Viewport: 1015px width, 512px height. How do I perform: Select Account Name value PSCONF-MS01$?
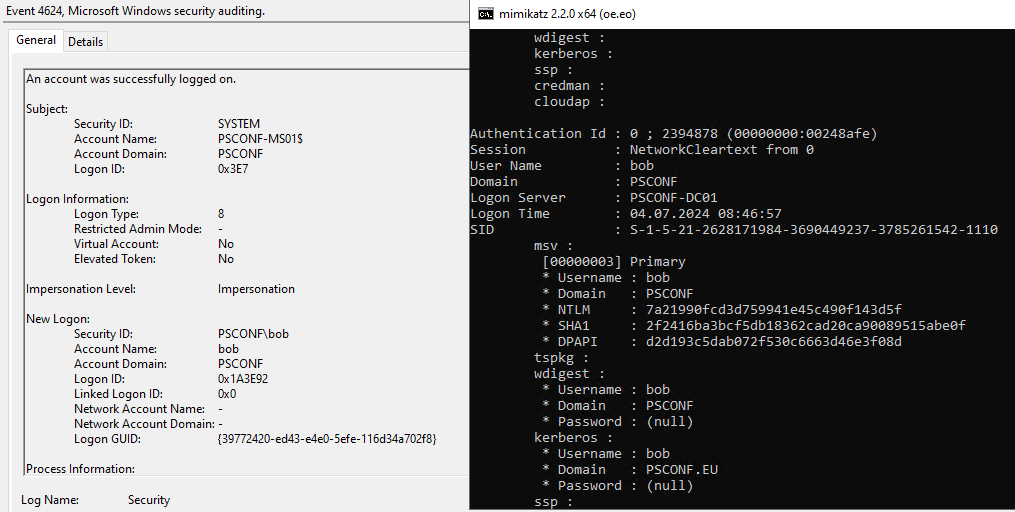tap(260, 139)
